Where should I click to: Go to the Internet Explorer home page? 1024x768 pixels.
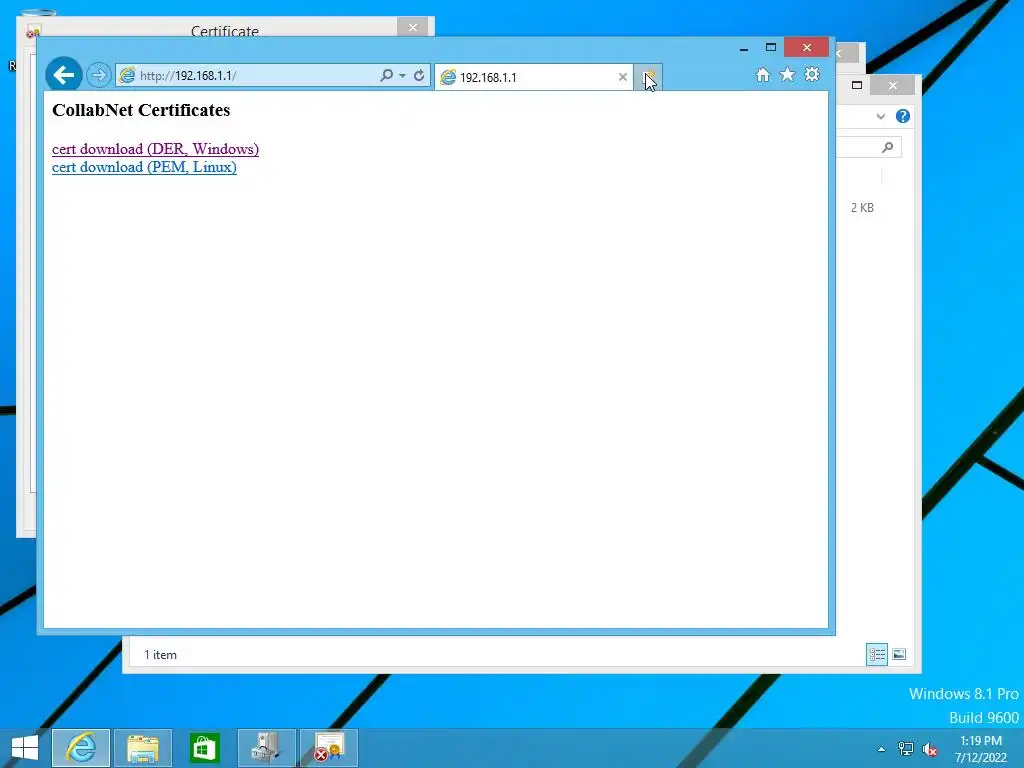(x=762, y=74)
